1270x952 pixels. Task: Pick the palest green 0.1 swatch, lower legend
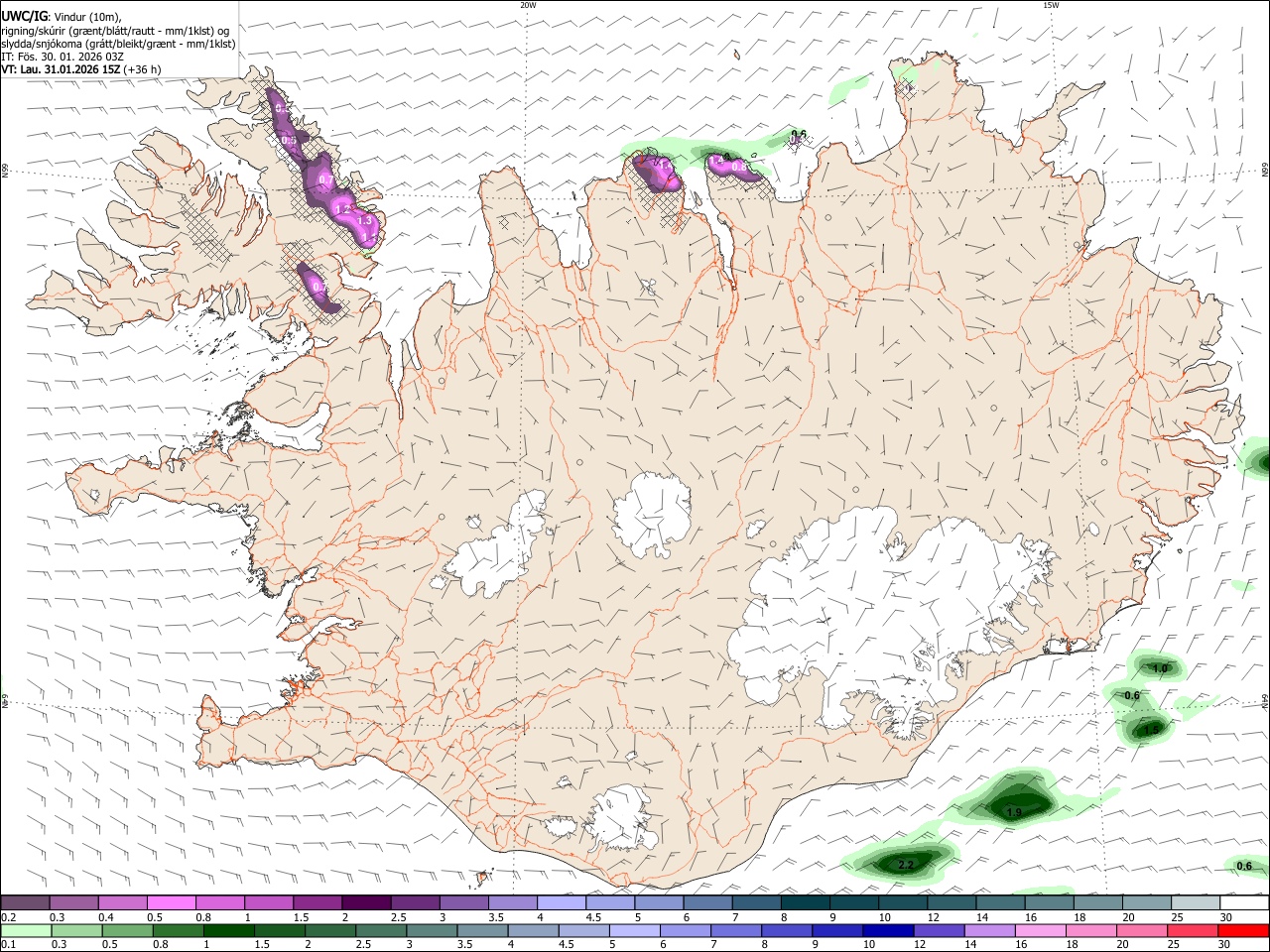(25, 930)
